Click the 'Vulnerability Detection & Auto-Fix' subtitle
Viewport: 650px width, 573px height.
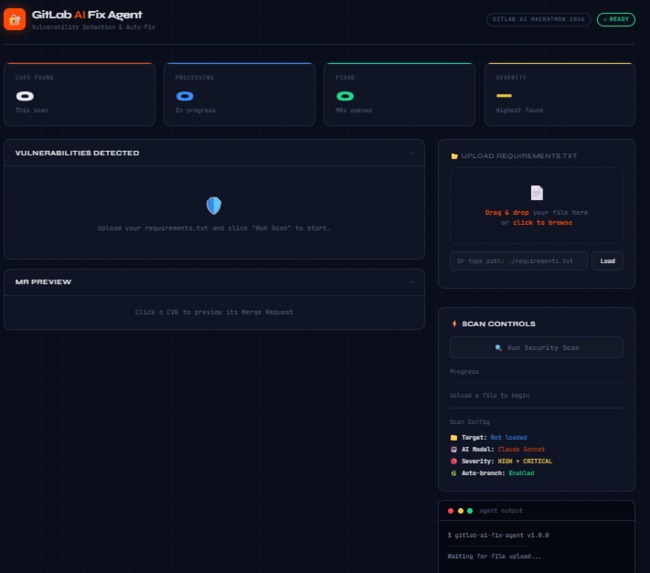point(93,27)
